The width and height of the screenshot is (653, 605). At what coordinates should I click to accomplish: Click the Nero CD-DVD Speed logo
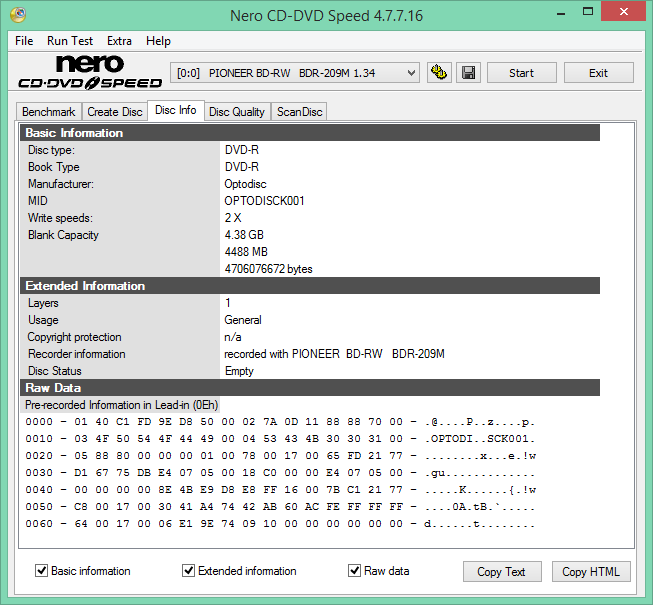pyautogui.click(x=90, y=72)
